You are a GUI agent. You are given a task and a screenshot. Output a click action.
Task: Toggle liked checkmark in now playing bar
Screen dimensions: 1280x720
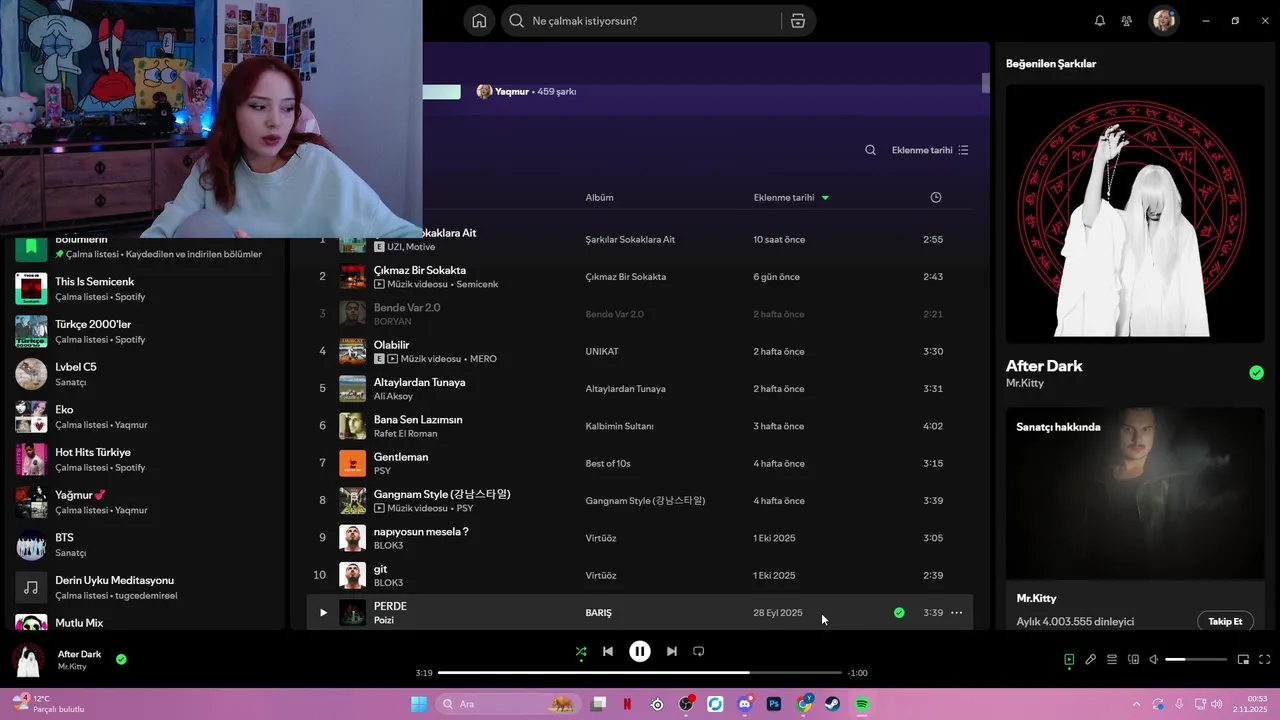point(121,660)
